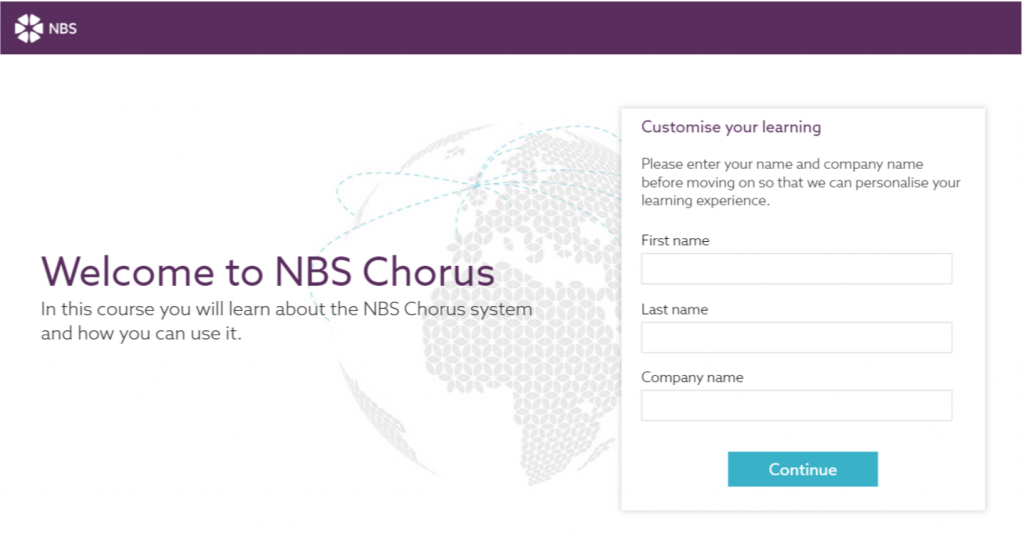
Task: Click the First name label
Action: click(x=675, y=240)
